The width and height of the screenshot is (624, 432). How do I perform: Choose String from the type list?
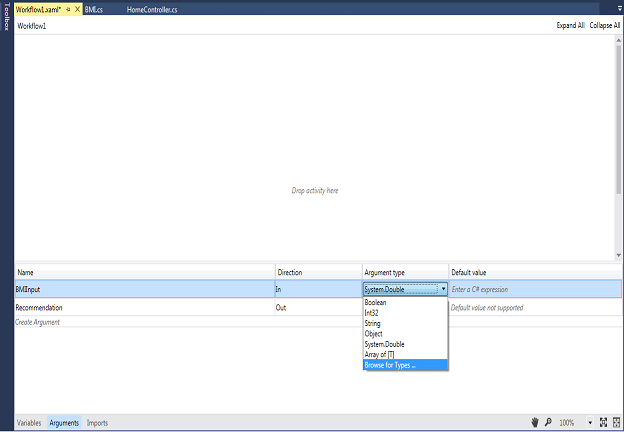pos(405,323)
